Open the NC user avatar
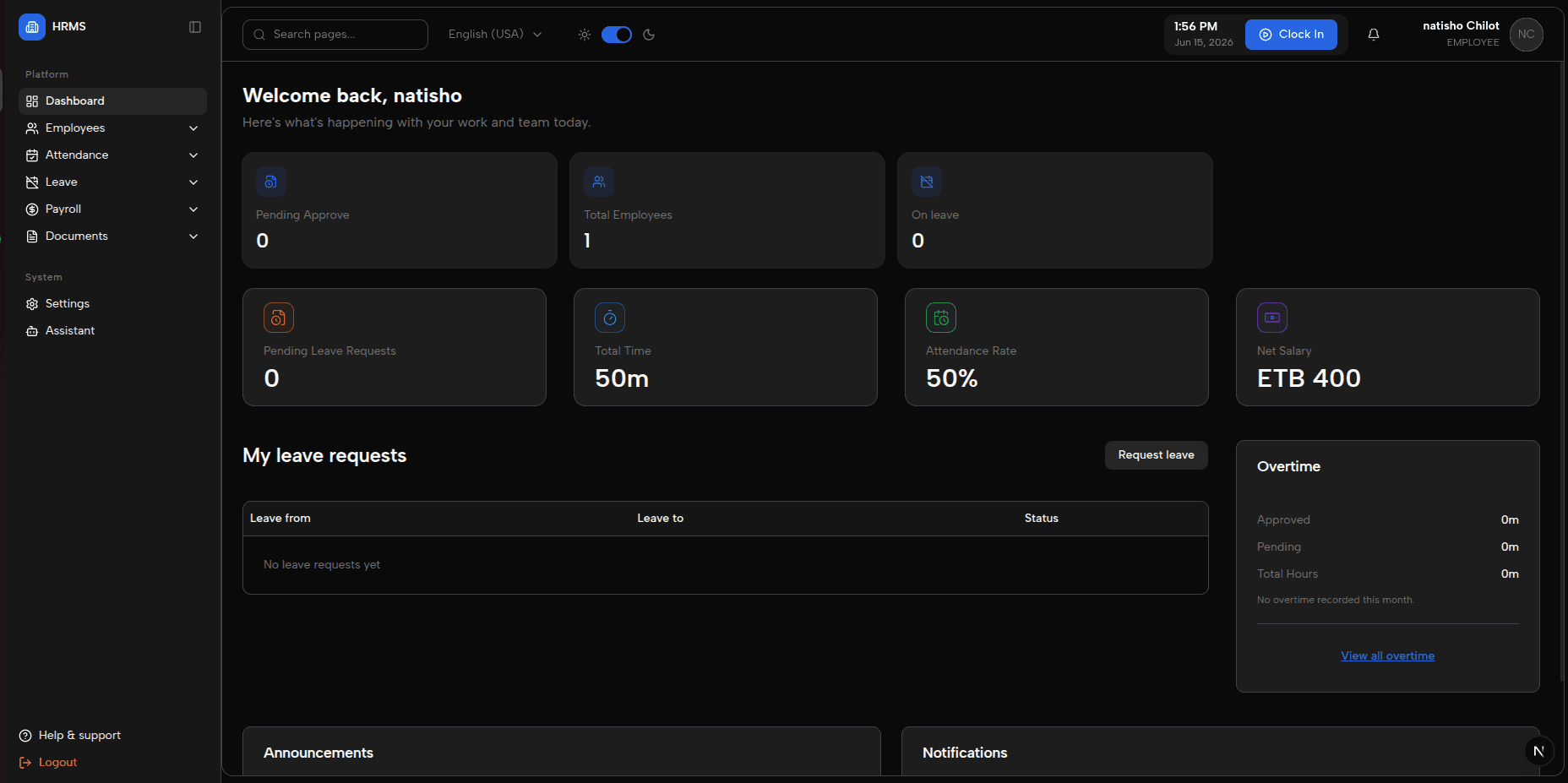Image resolution: width=1568 pixels, height=783 pixels. (1526, 35)
